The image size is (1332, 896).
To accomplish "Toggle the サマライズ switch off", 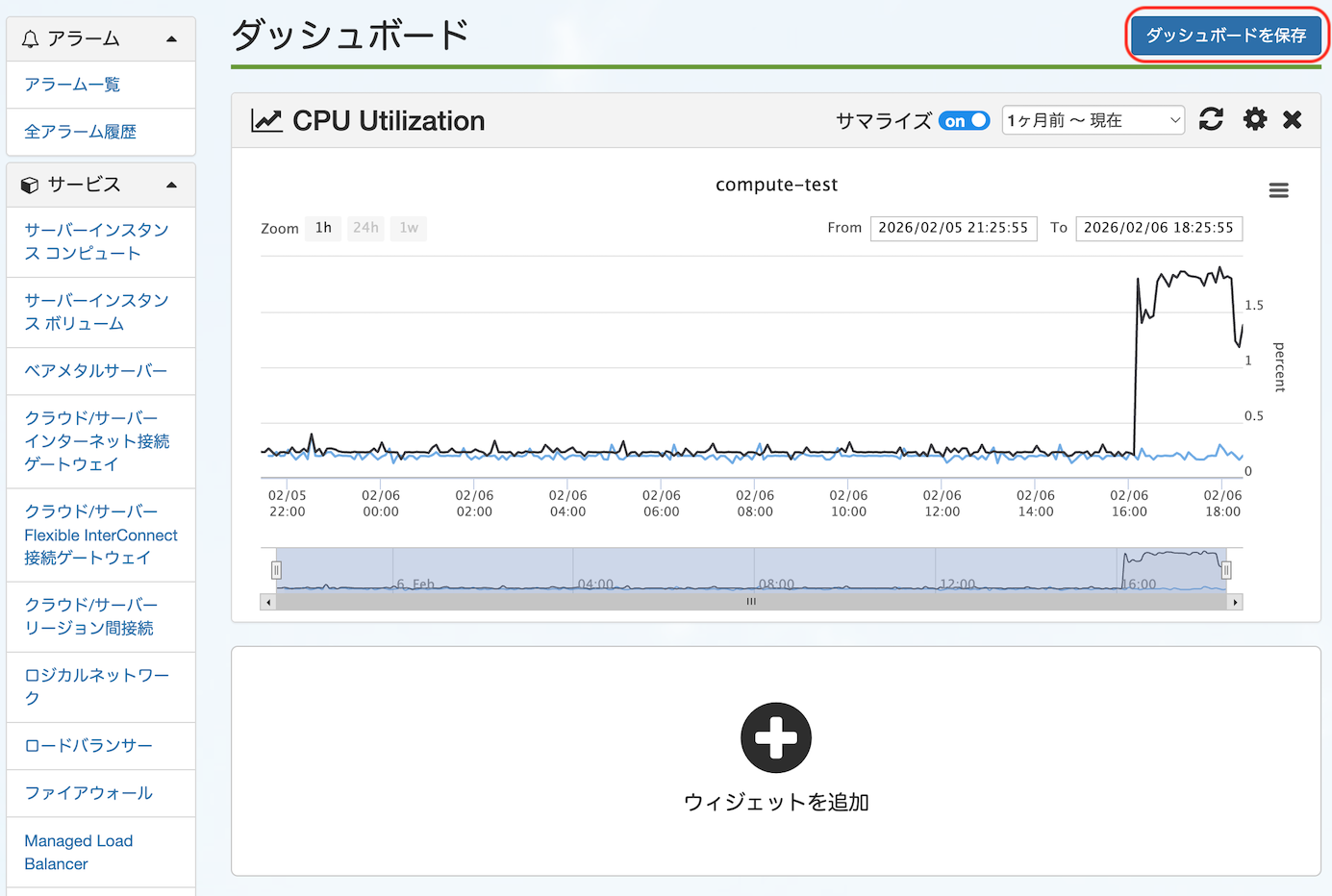I will click(964, 120).
